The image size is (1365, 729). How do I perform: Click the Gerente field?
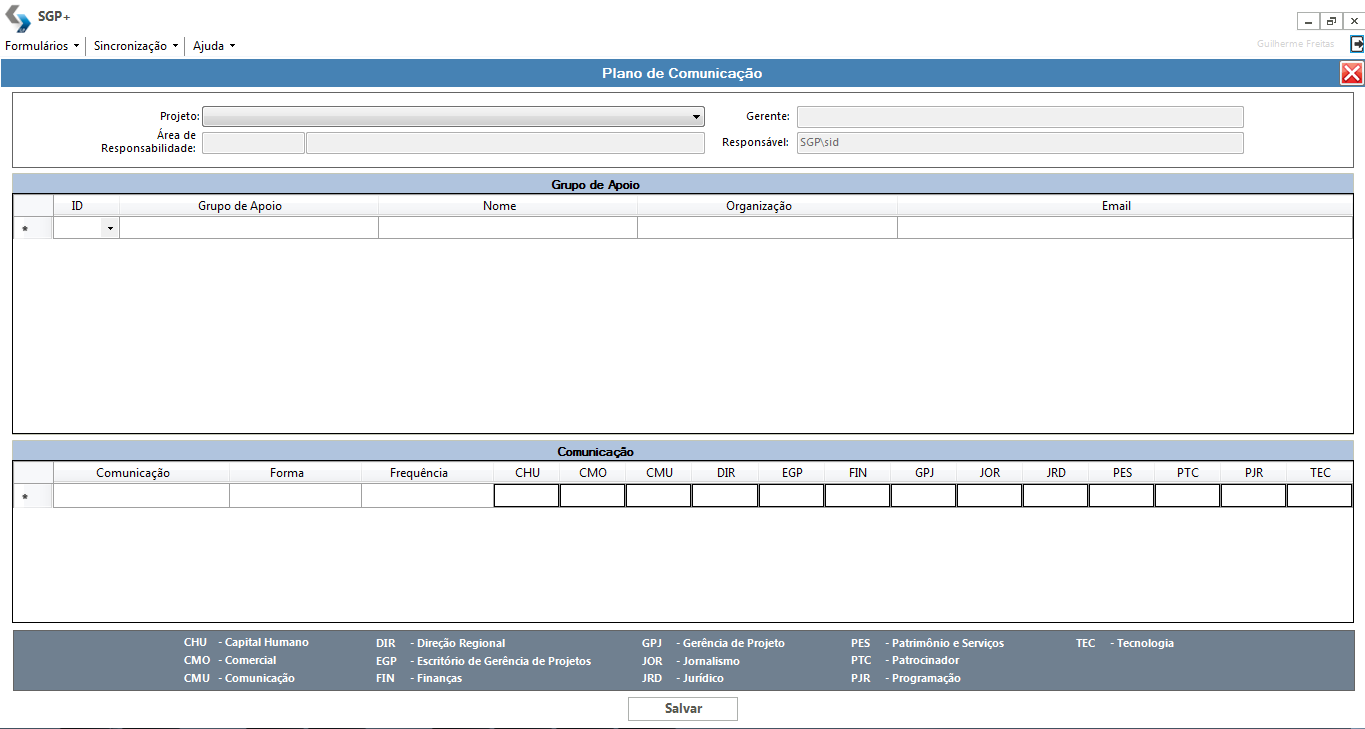click(1020, 117)
